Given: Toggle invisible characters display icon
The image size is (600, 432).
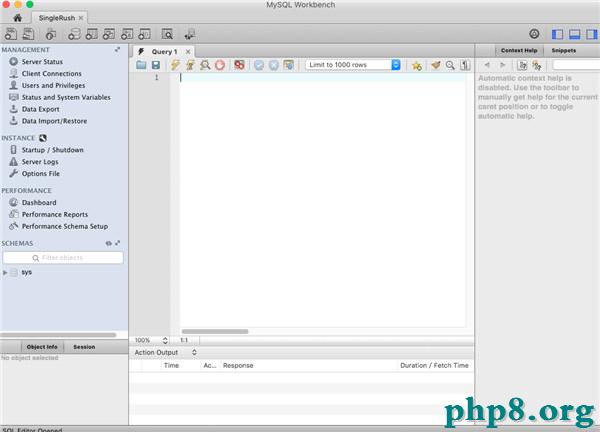Looking at the screenshot, I should [x=465, y=65].
